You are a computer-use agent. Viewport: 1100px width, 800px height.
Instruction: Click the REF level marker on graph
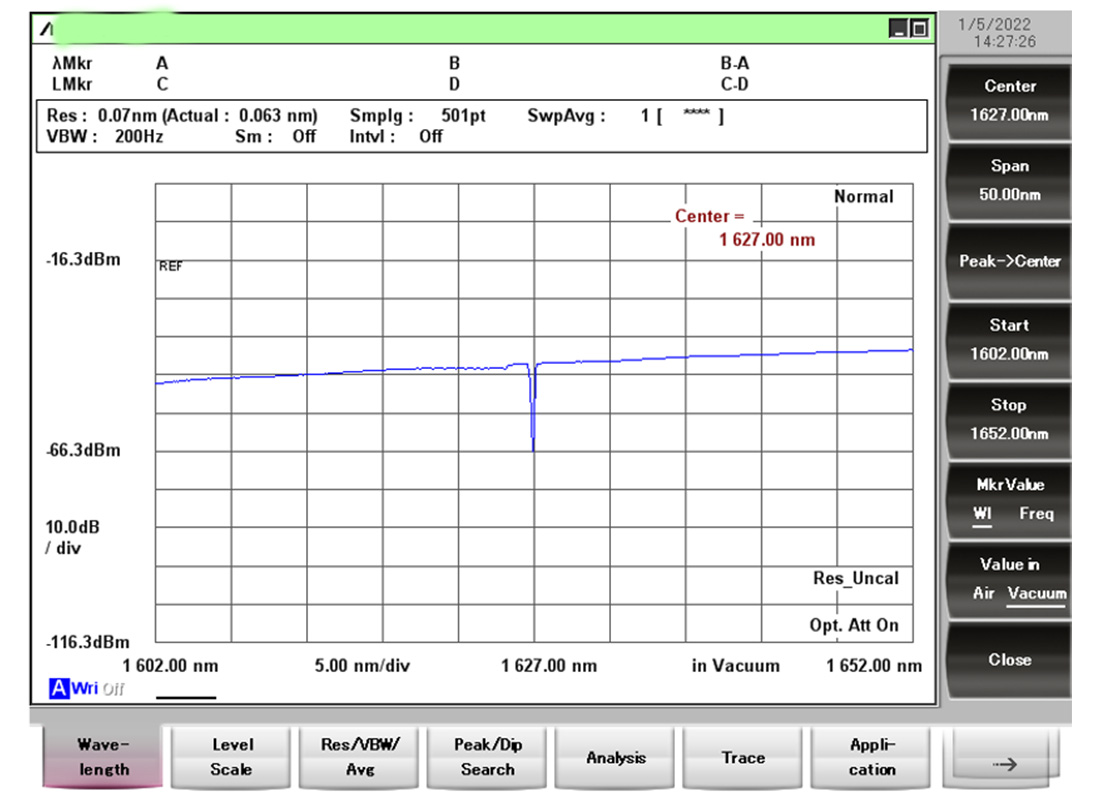(171, 266)
